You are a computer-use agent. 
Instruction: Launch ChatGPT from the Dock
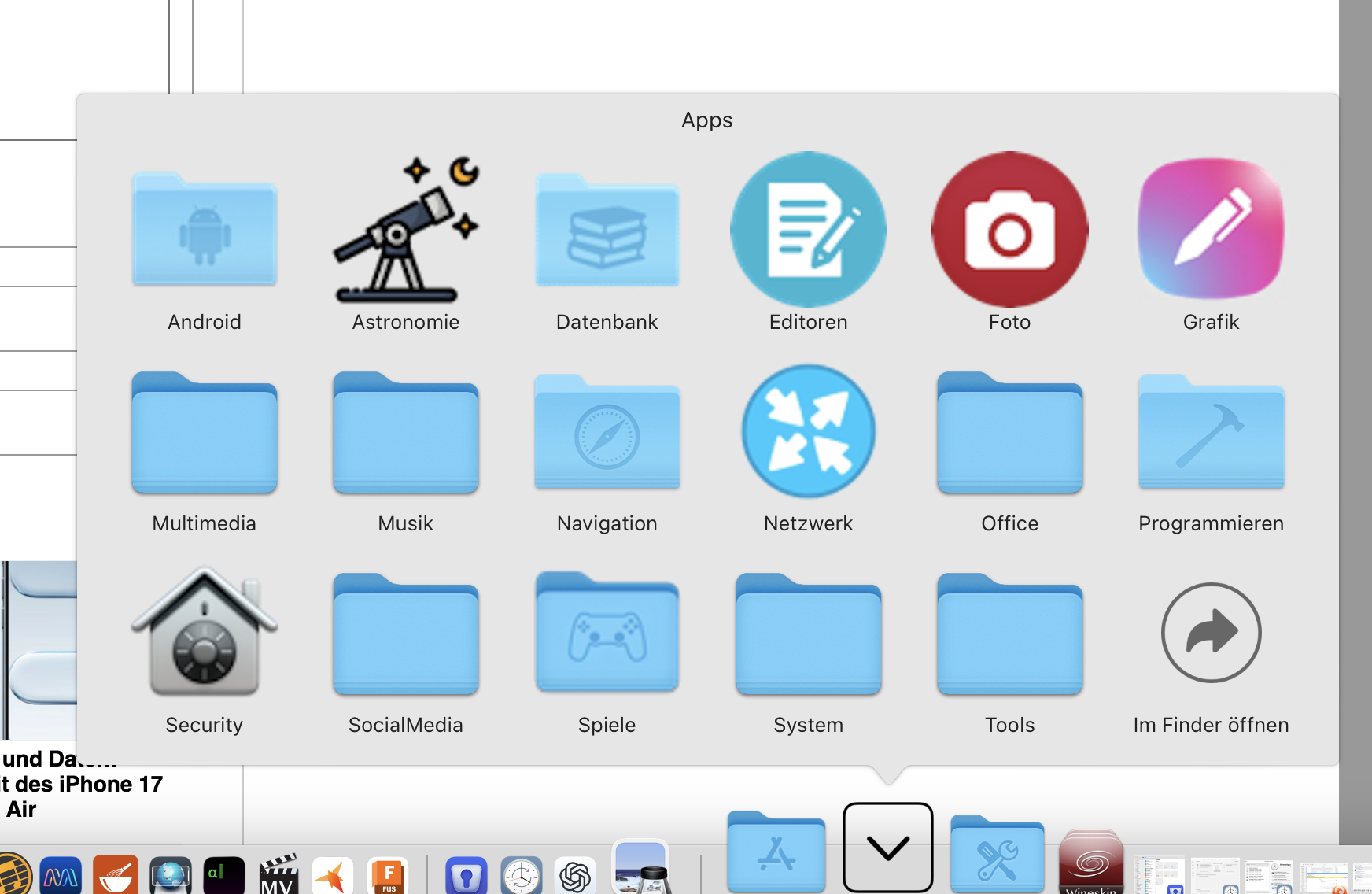coord(575,875)
